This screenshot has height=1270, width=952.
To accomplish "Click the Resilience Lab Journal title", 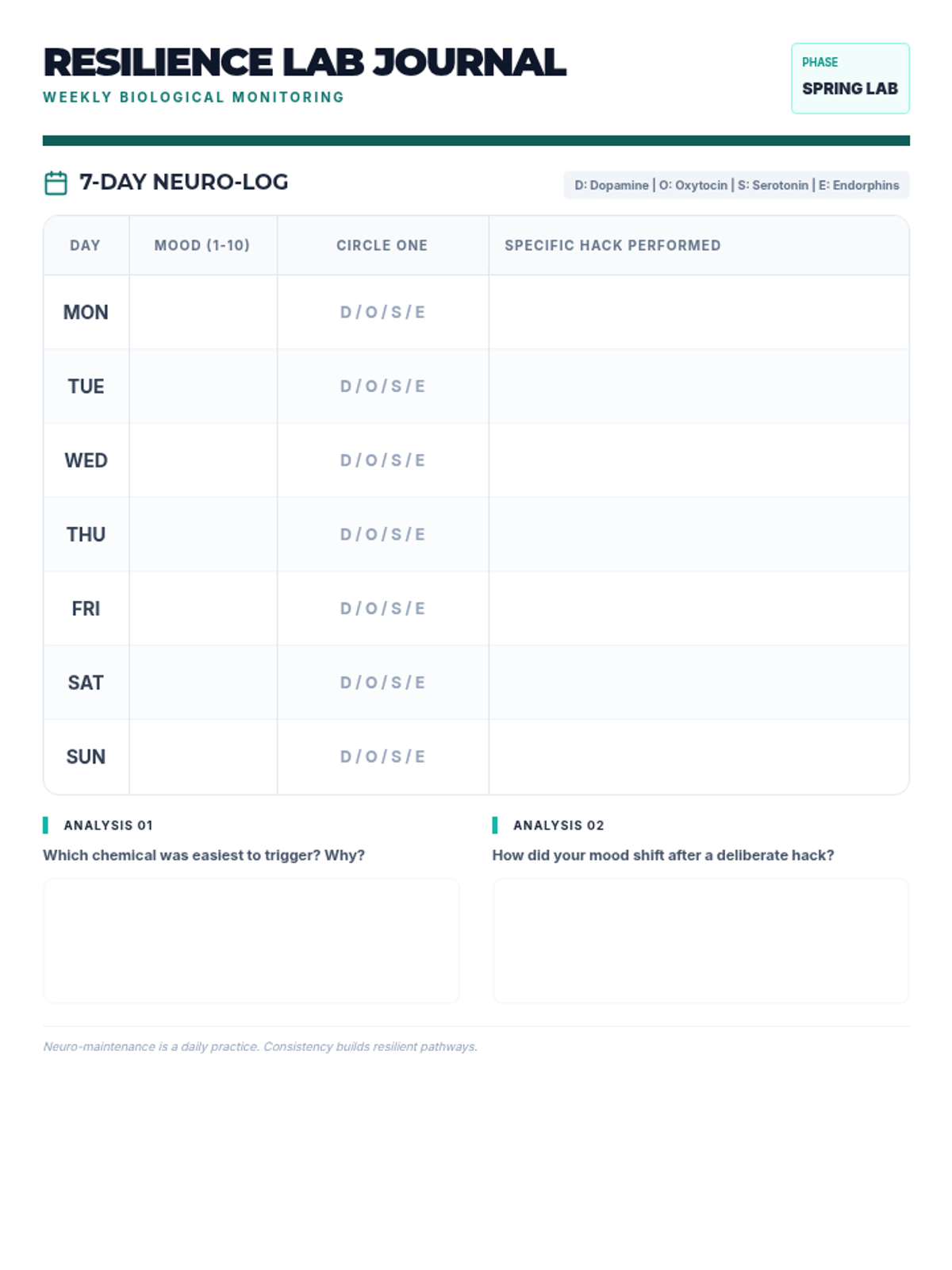I will 305,63.
